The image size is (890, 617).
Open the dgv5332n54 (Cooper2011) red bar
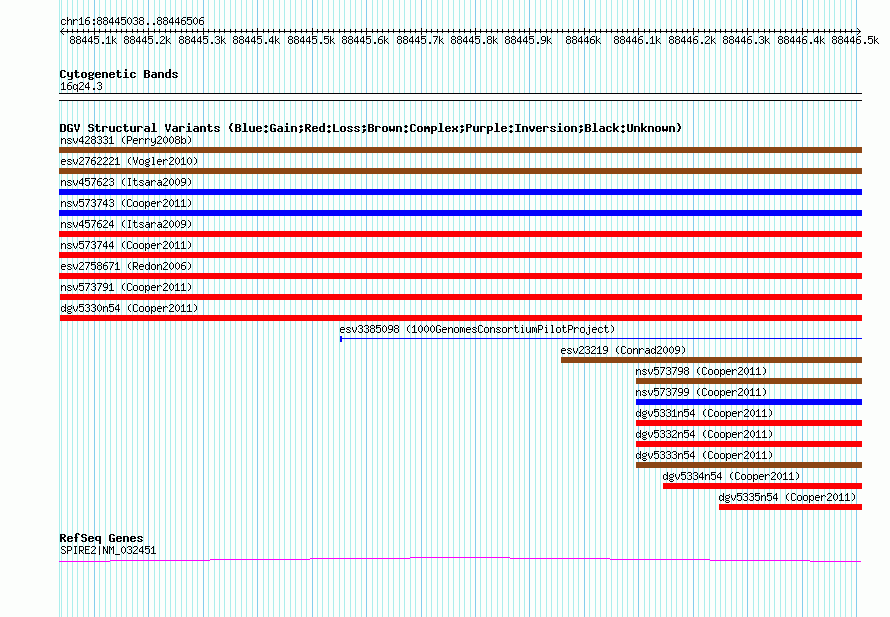click(x=749, y=444)
